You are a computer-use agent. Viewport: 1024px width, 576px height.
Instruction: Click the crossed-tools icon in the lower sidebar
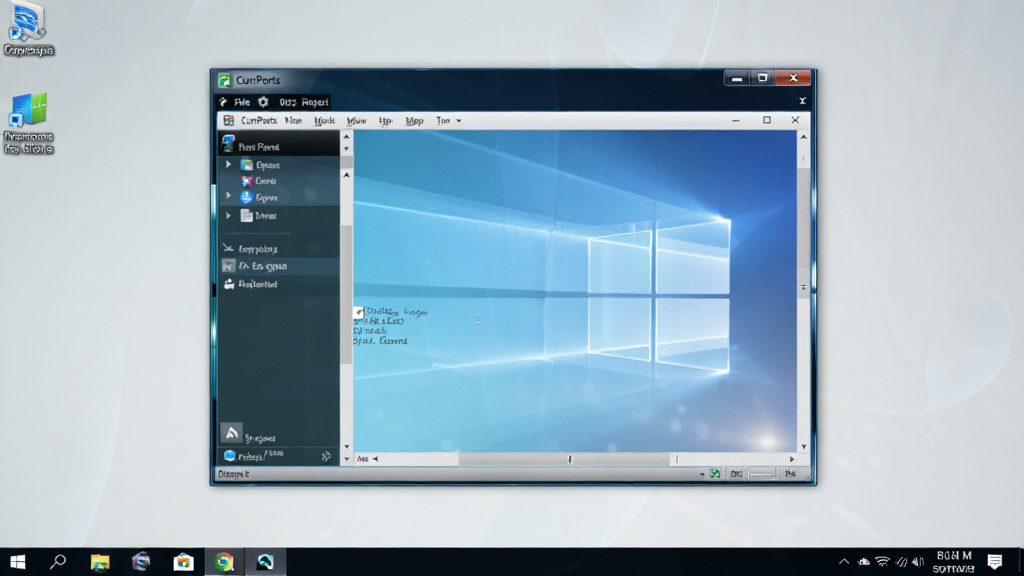tap(228, 248)
